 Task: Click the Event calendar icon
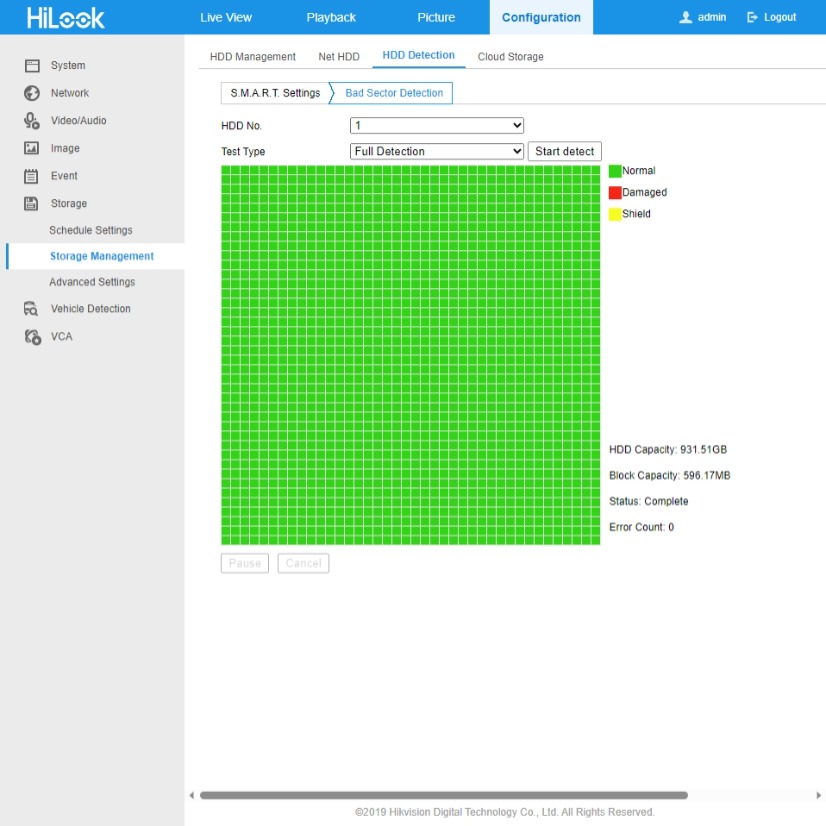[31, 176]
